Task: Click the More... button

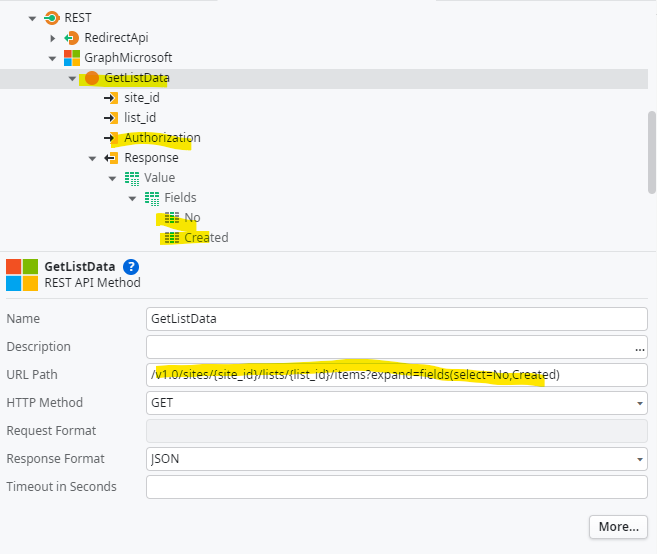Action: (x=618, y=527)
